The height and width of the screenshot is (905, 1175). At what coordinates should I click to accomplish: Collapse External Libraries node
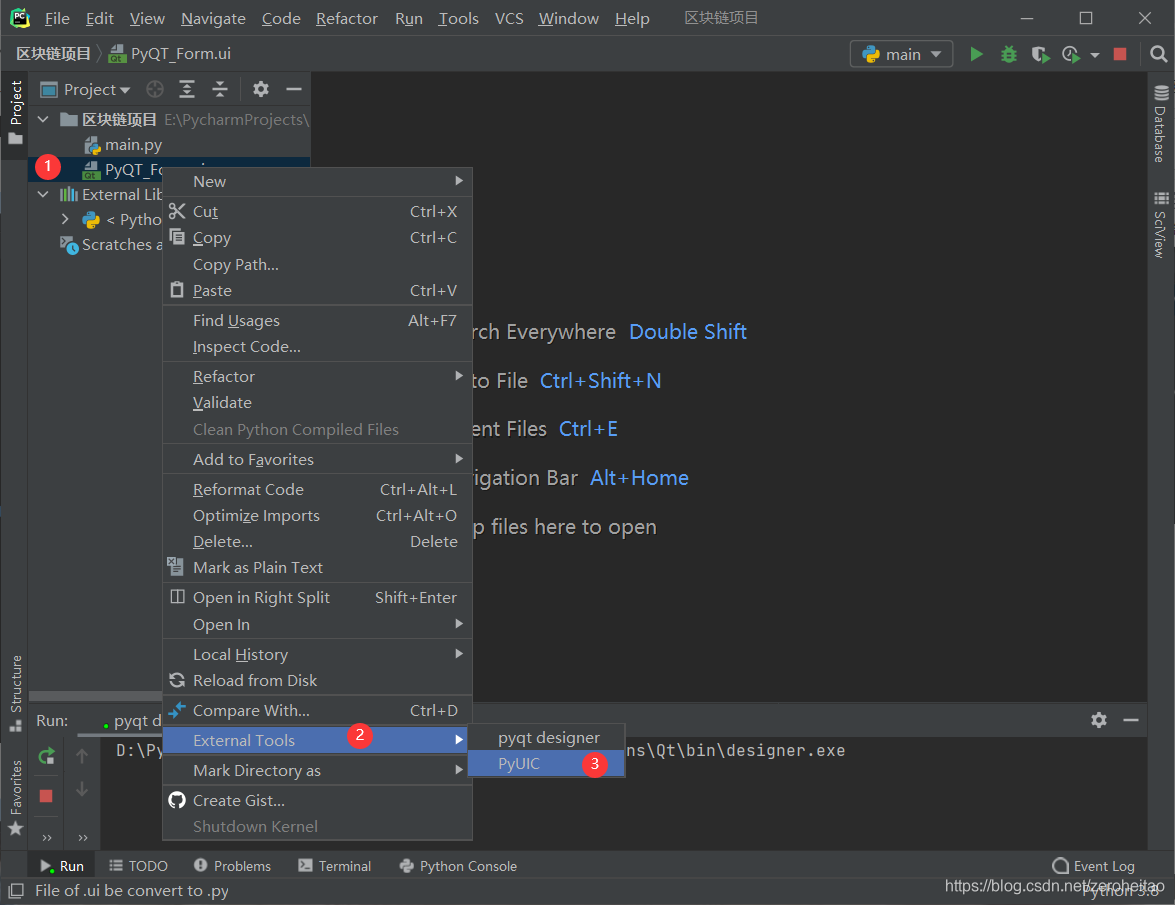pyautogui.click(x=43, y=195)
